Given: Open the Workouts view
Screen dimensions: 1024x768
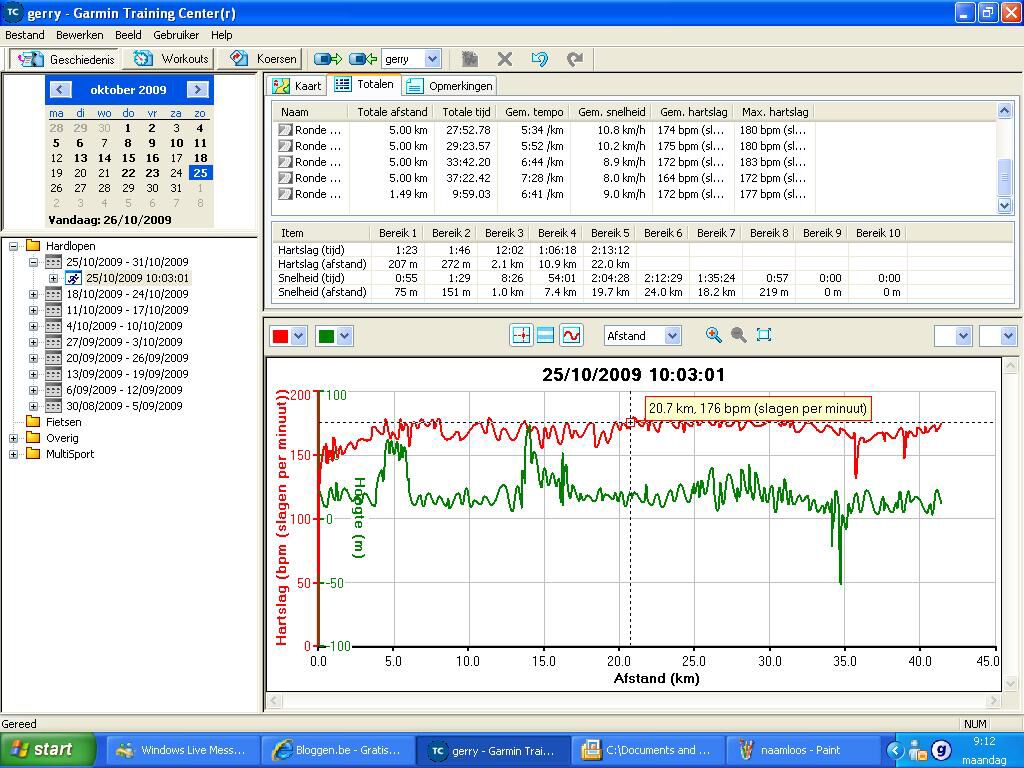Looking at the screenshot, I should [170, 59].
